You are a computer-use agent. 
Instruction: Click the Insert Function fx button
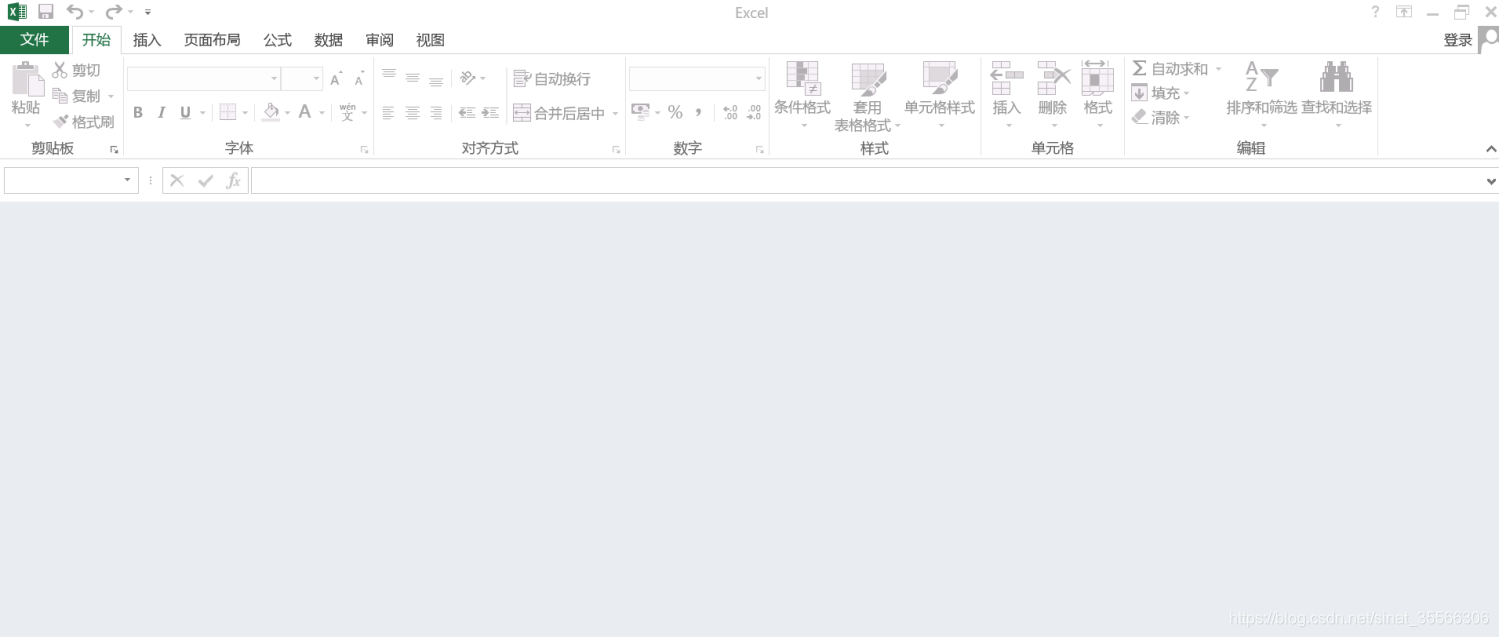[x=233, y=180]
